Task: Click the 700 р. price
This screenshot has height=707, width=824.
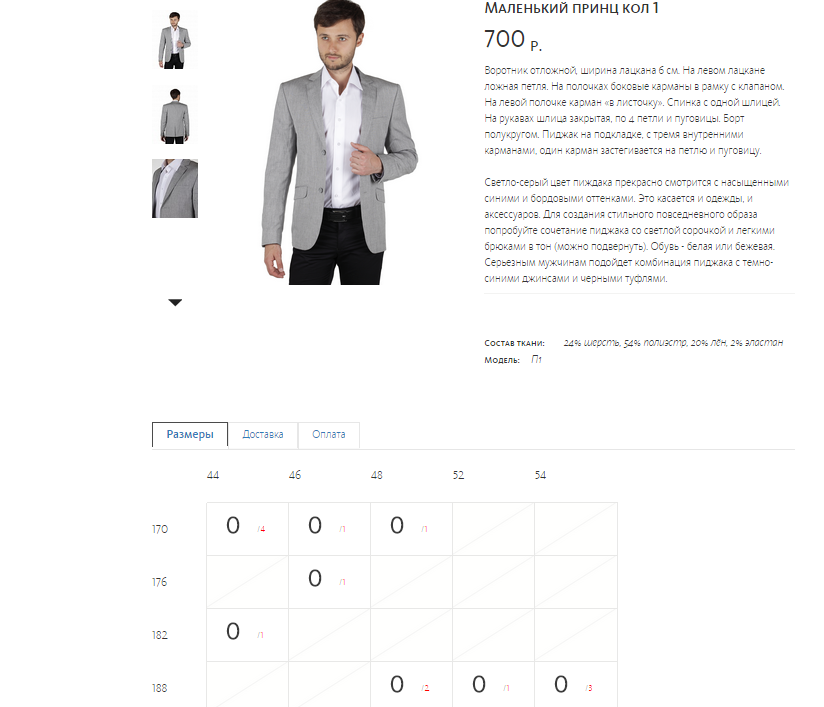Action: tap(513, 39)
